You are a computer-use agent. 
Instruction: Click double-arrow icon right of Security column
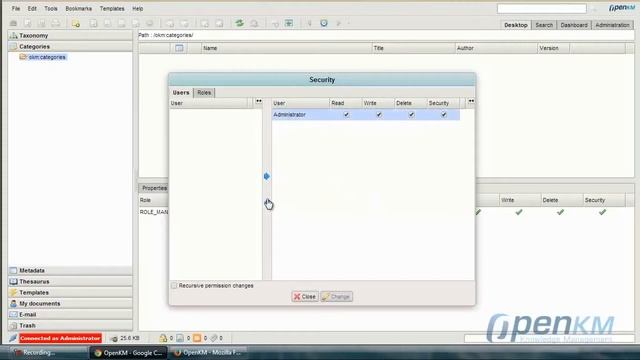[x=471, y=101]
